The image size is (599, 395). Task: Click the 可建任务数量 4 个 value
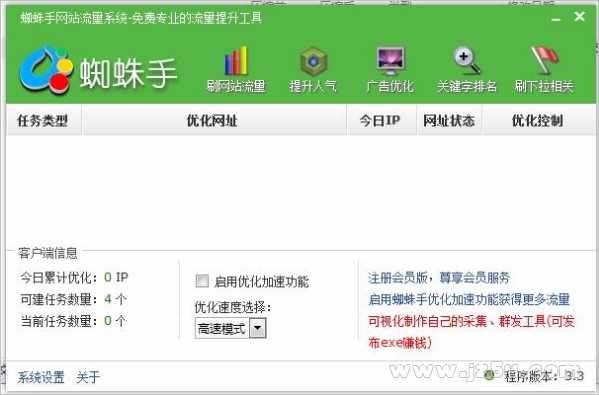pyautogui.click(x=115, y=299)
